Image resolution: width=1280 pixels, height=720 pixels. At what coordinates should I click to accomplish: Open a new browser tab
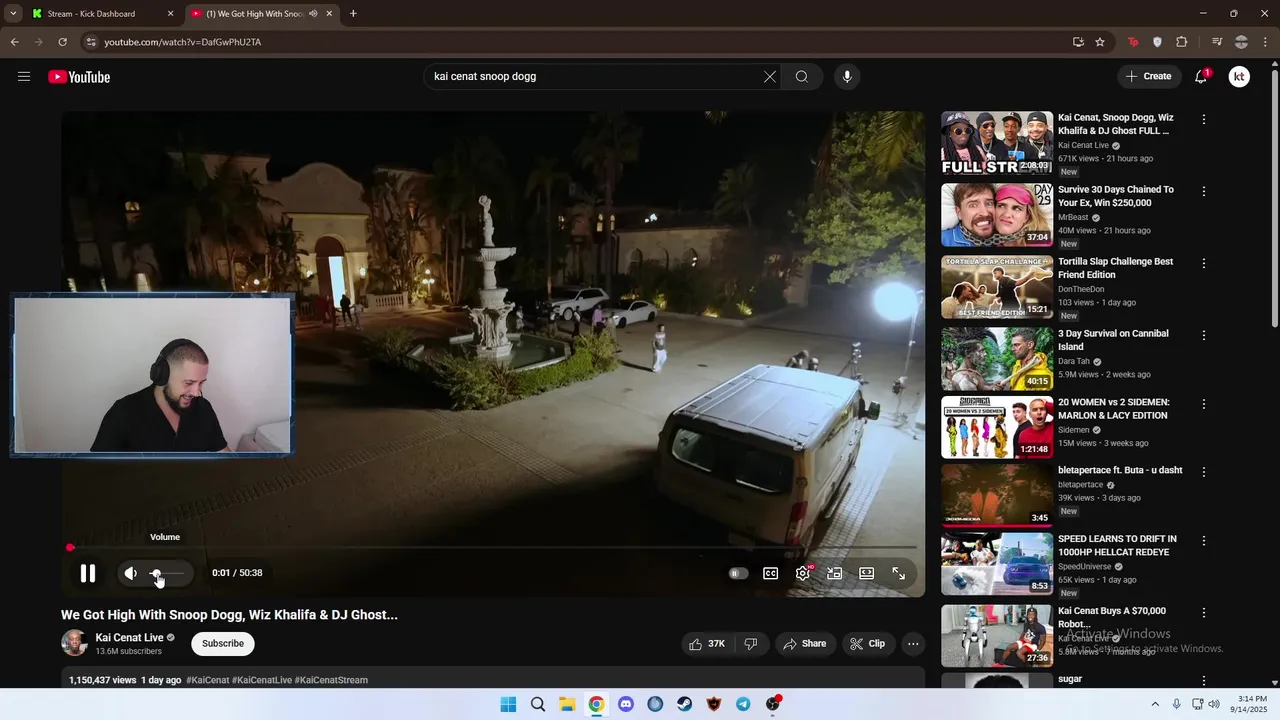tap(353, 14)
